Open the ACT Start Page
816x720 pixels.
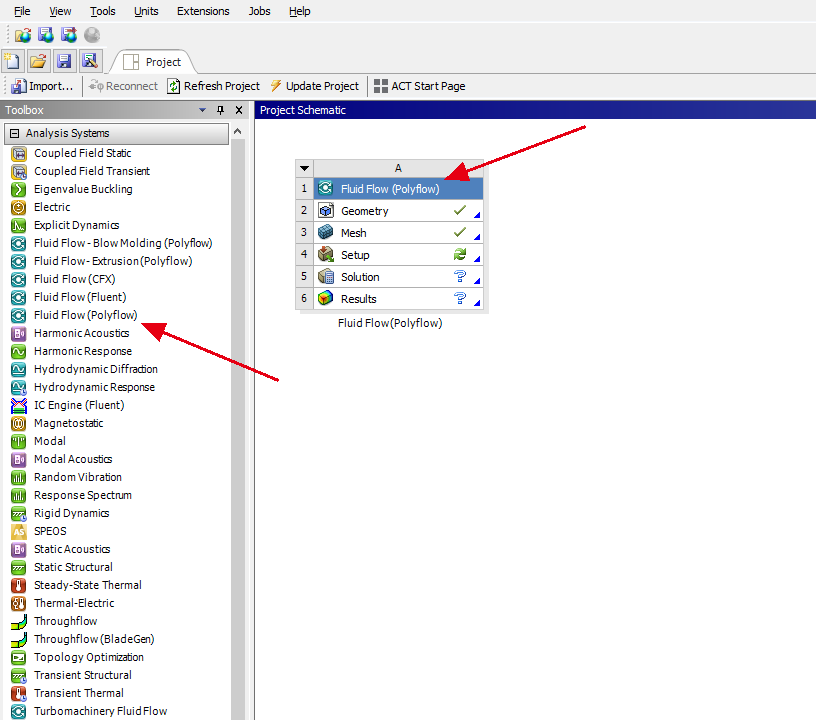(x=419, y=86)
